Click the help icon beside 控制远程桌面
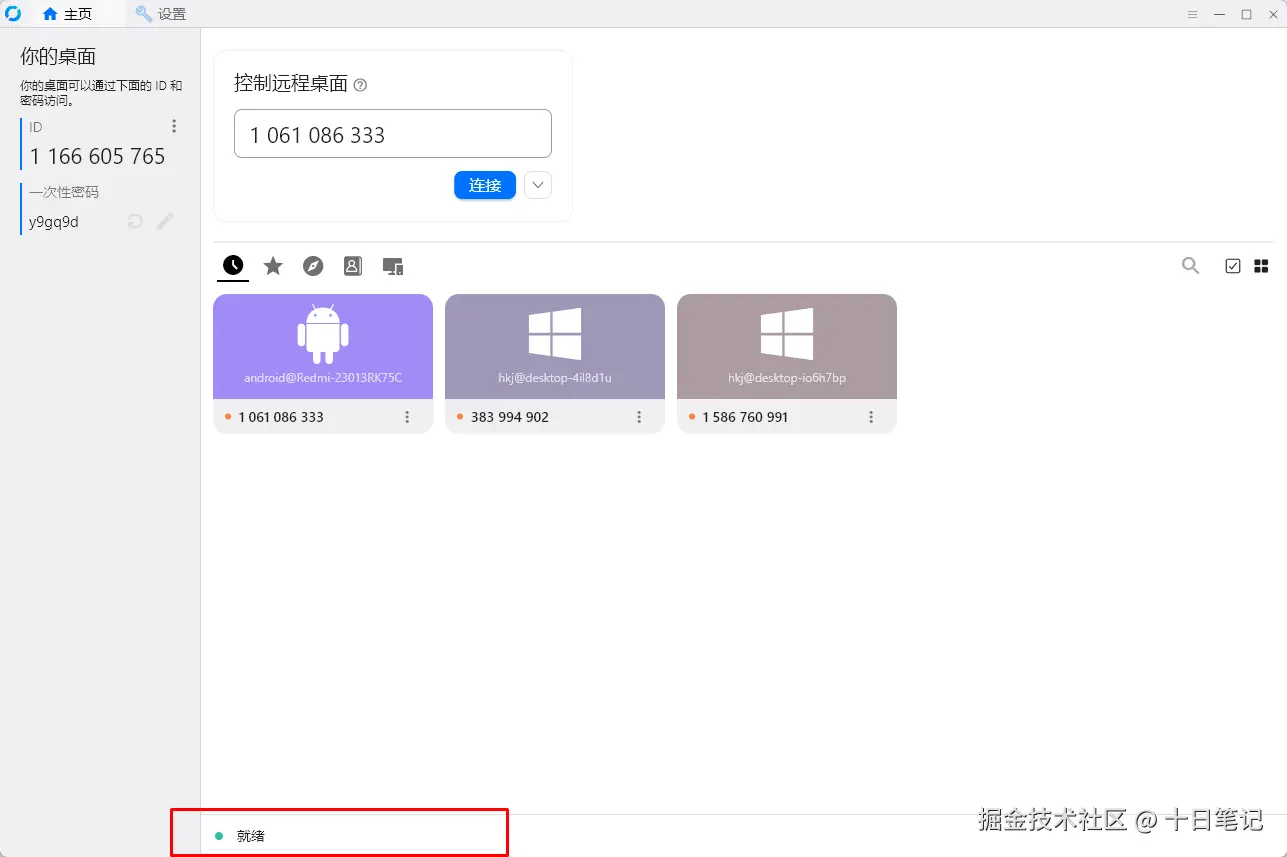The image size is (1287, 857). 361,85
